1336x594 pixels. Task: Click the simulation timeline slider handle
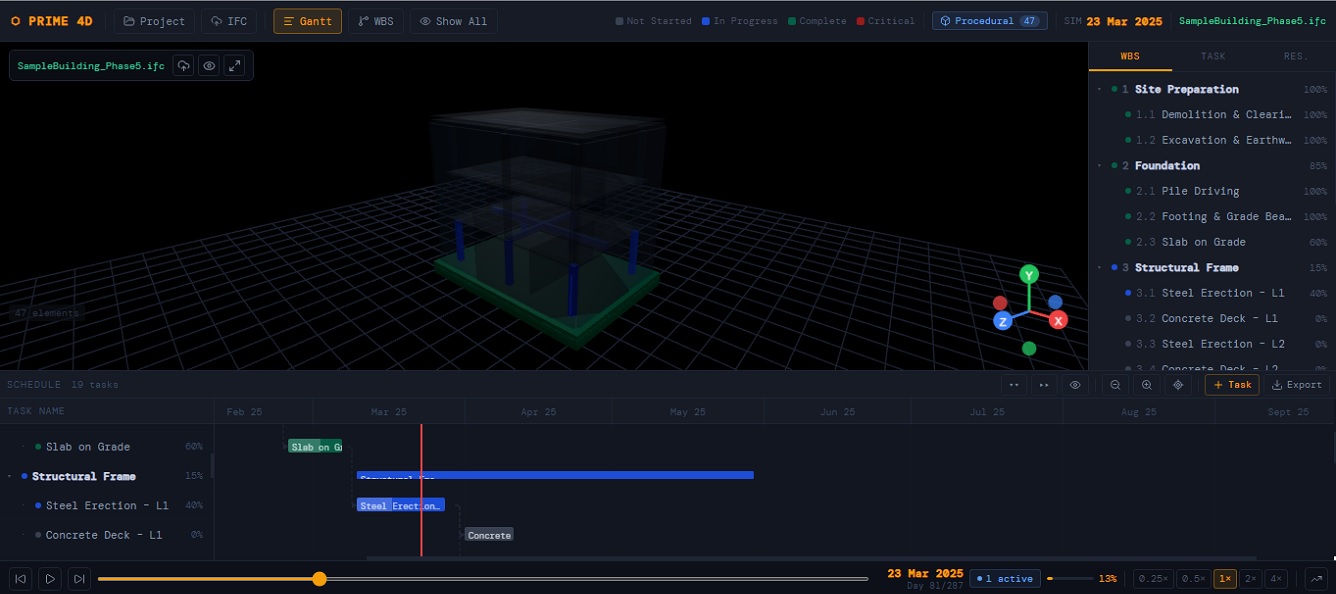tap(319, 578)
